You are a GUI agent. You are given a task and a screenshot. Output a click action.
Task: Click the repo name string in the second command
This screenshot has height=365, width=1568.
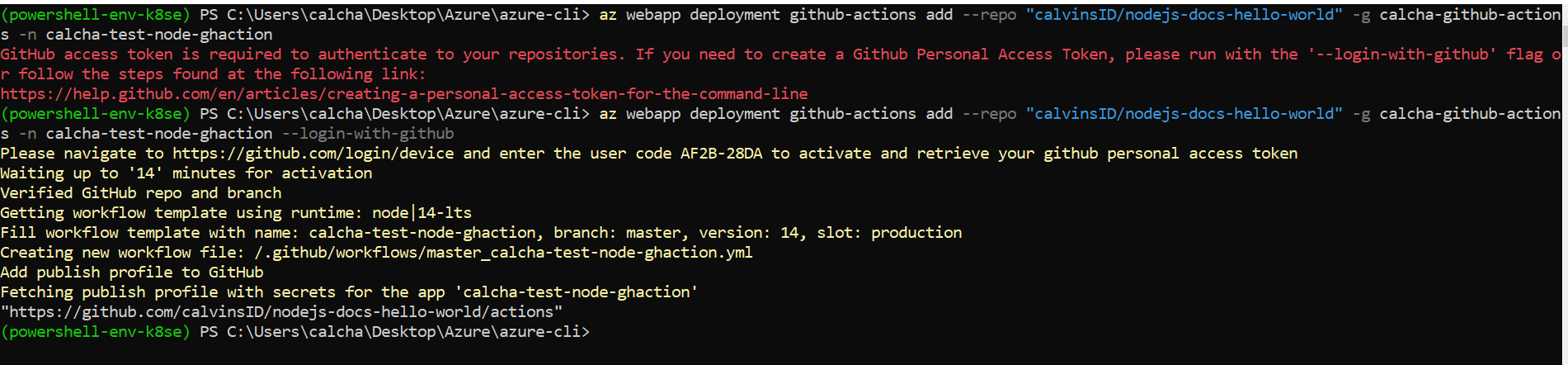coord(1184,114)
